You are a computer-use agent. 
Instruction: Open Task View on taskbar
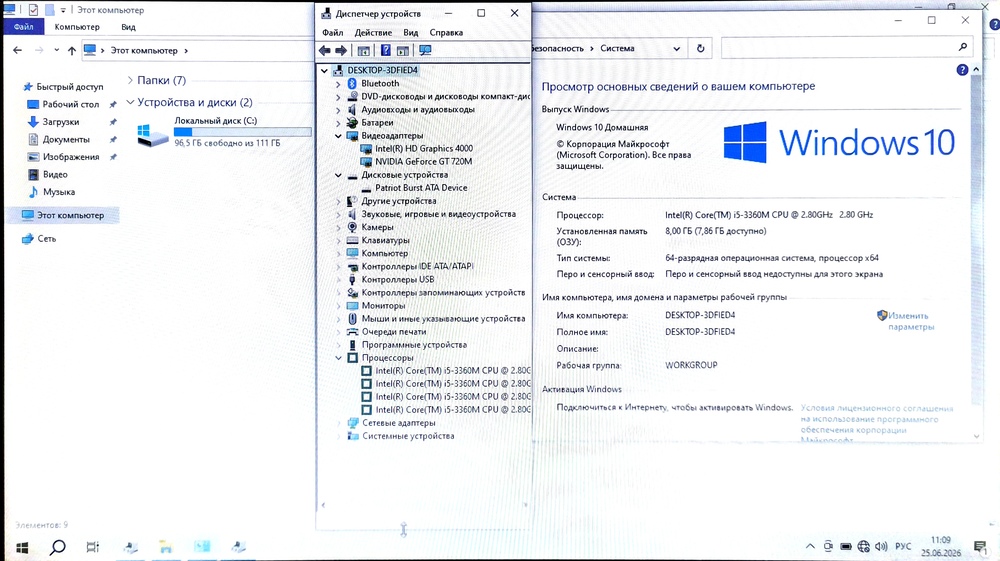92,547
